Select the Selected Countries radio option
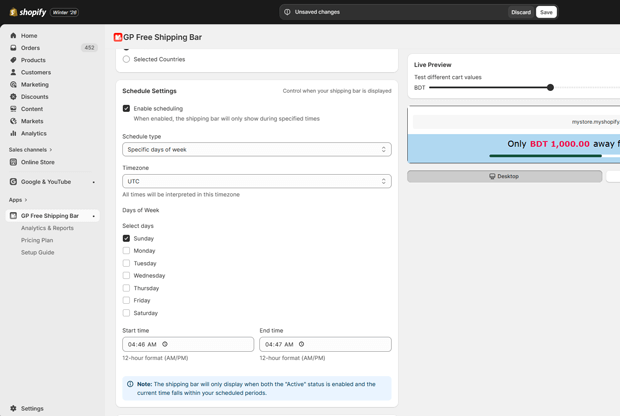This screenshot has height=416, width=620. coord(126,59)
